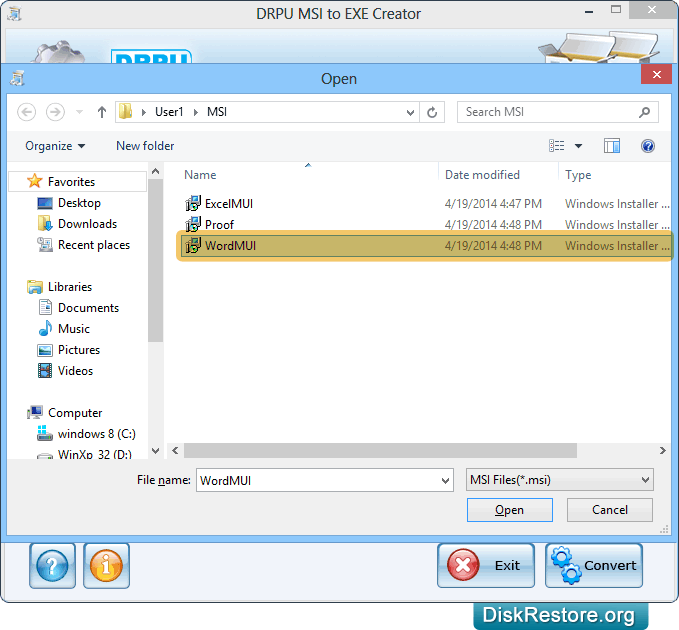Change the file view layout icon

click(x=556, y=146)
